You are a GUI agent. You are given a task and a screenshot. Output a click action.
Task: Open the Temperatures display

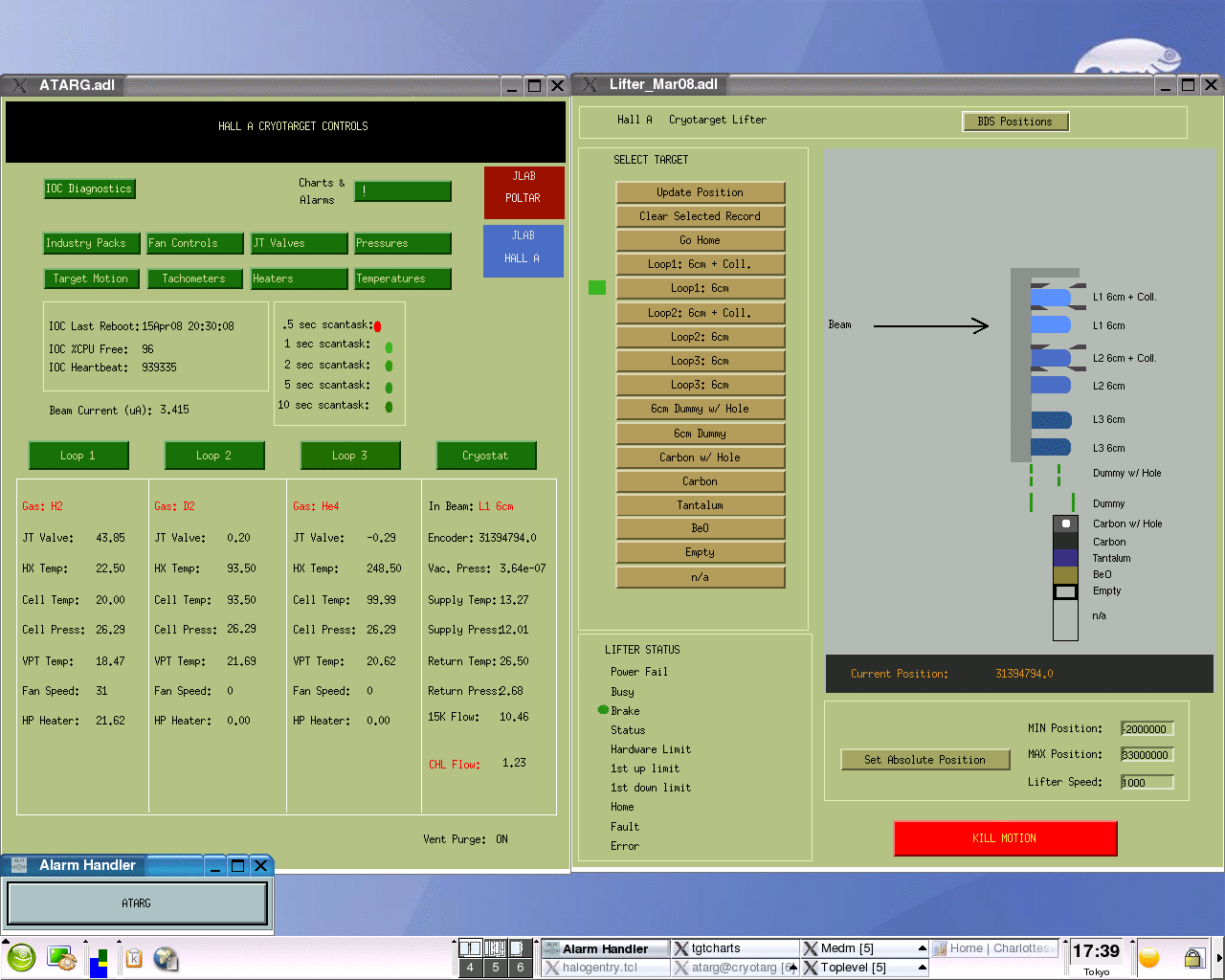[x=403, y=278]
